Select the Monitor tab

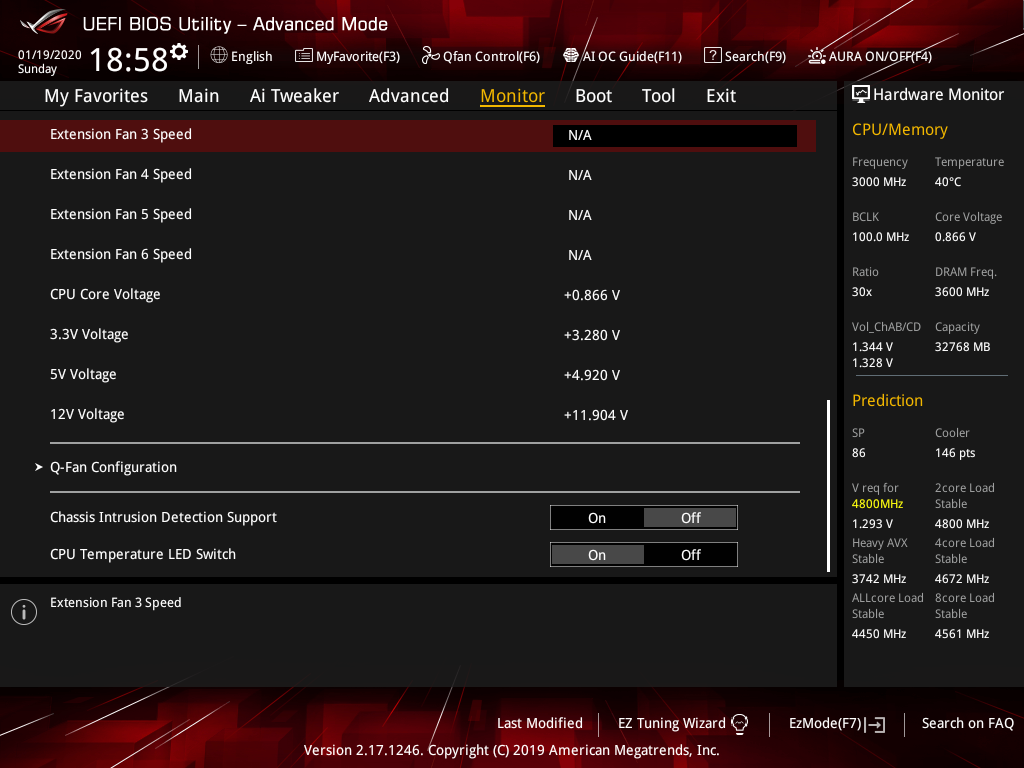(x=513, y=96)
